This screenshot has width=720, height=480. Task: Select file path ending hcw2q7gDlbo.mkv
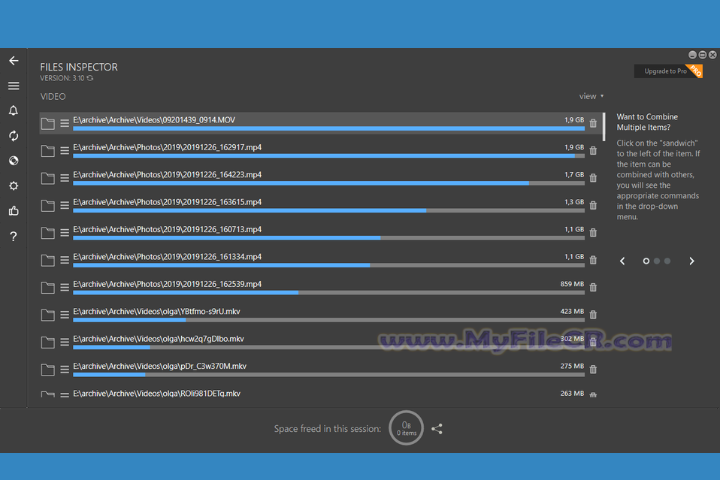click(158, 339)
